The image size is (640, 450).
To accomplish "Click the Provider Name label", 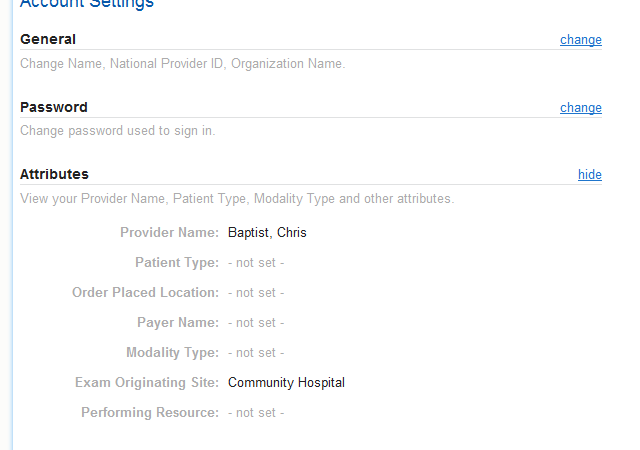I will click(169, 233).
